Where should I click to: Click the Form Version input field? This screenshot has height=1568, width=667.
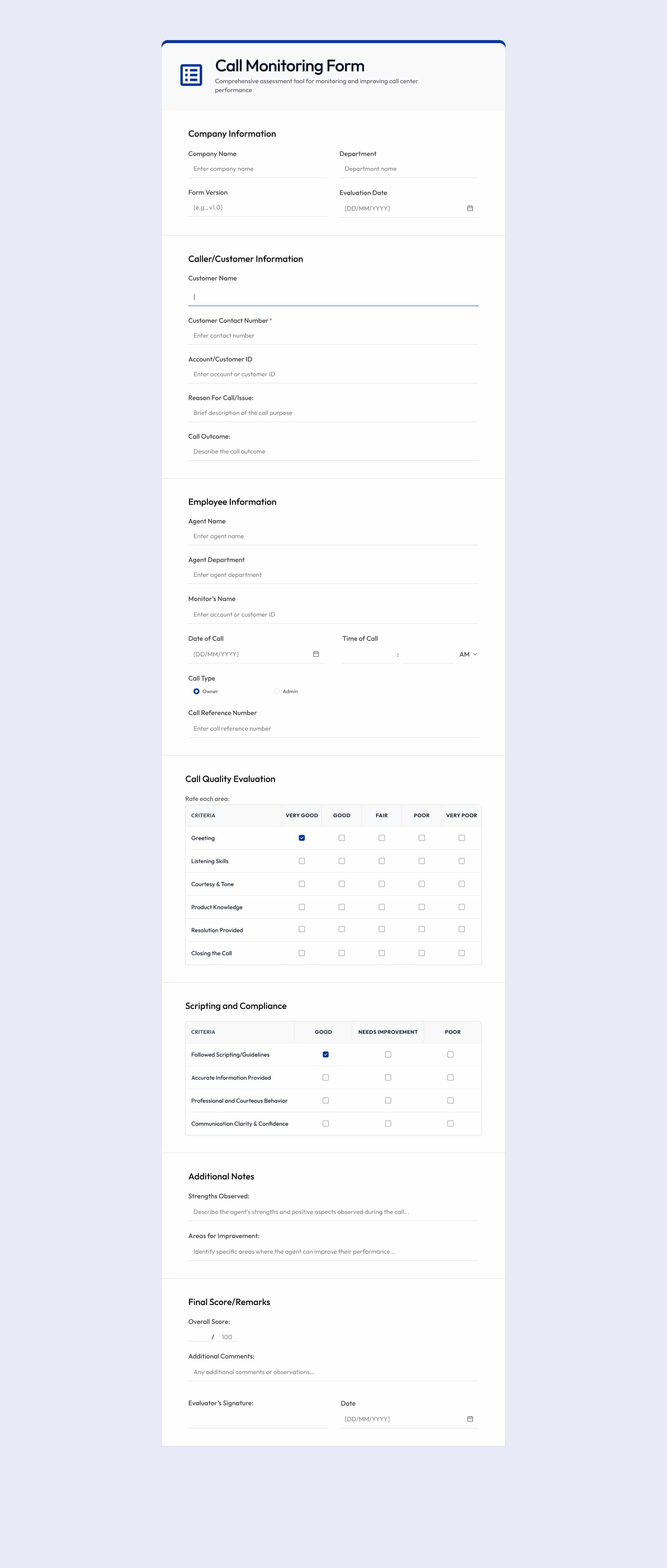[257, 208]
